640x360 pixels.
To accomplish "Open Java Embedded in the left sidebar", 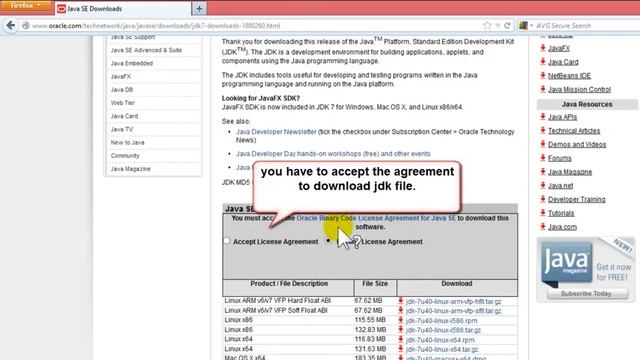I will (131, 63).
